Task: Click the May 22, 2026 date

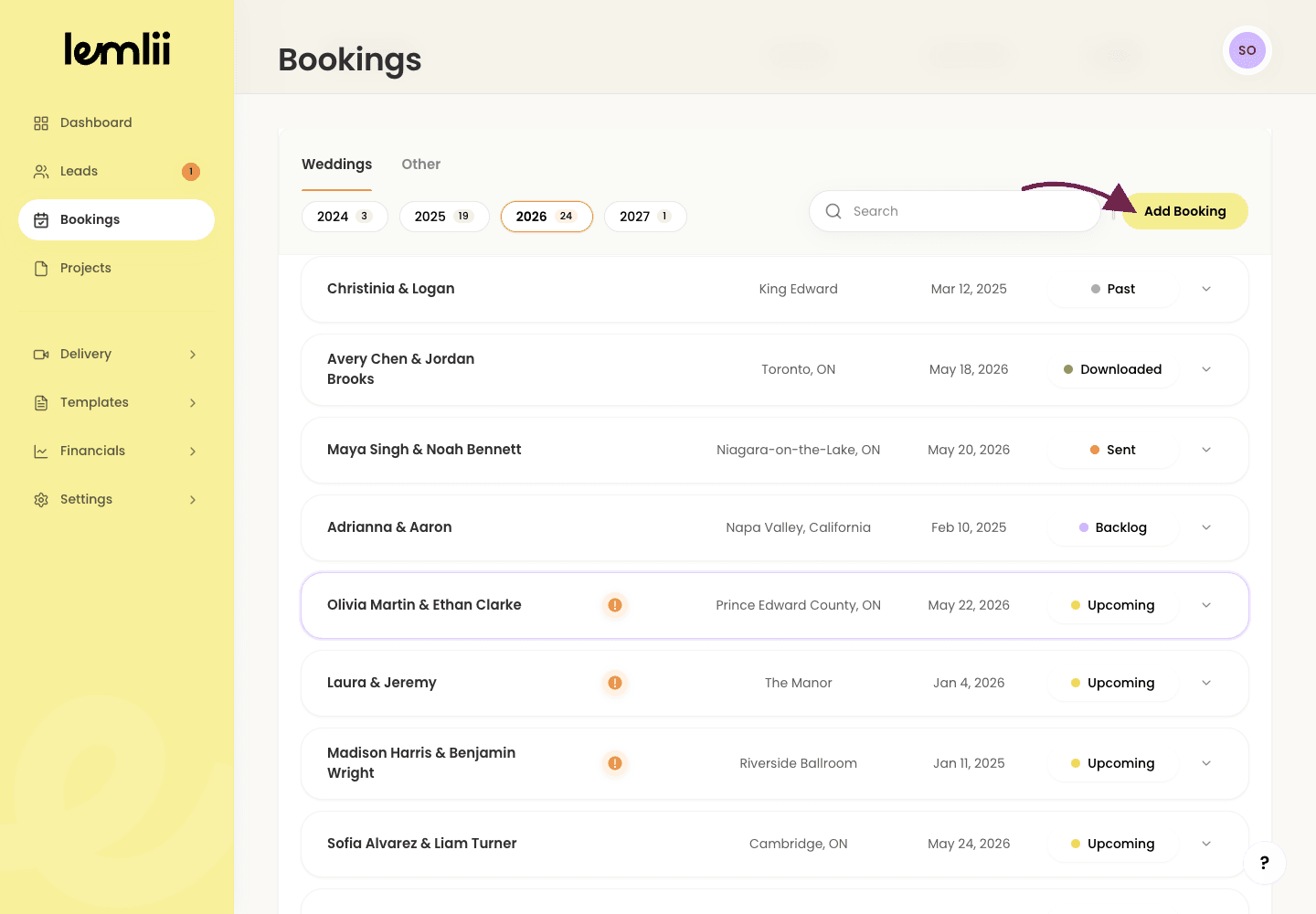Action: [x=969, y=605]
